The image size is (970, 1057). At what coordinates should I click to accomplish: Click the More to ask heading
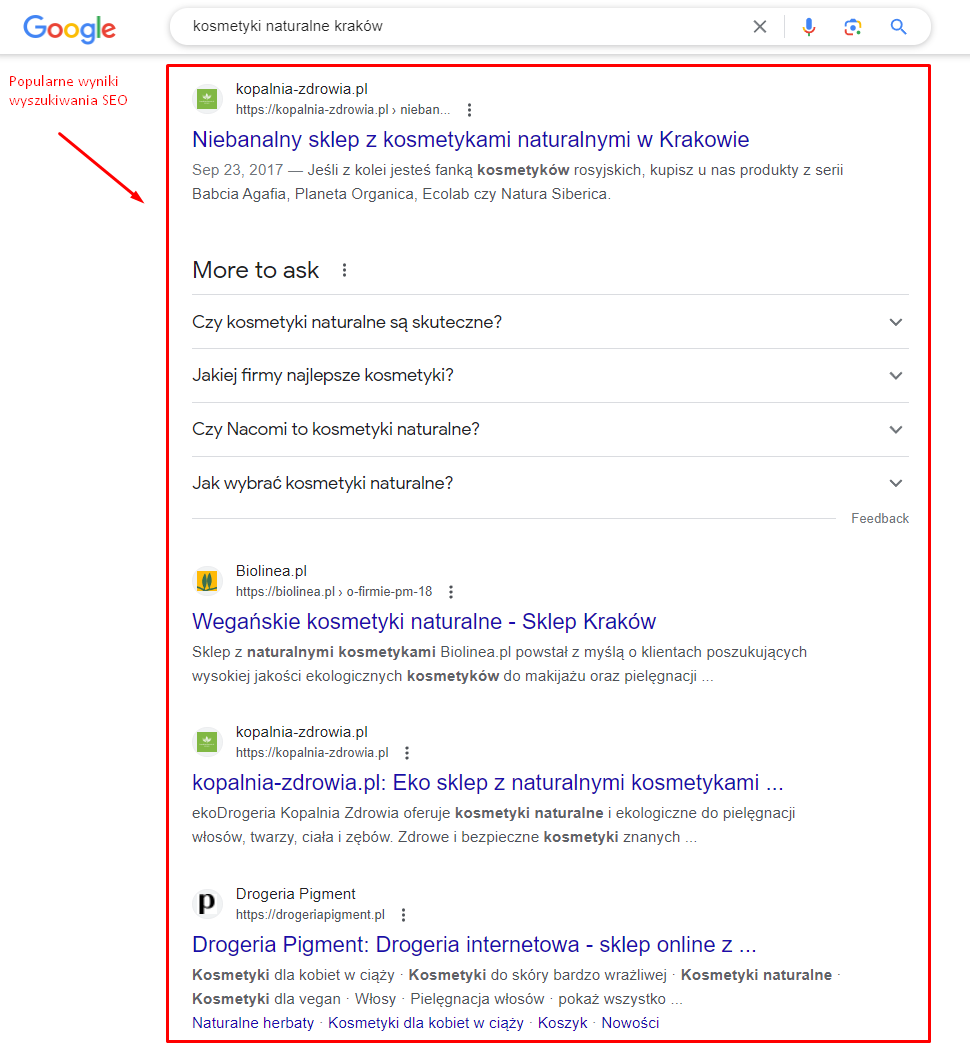click(x=255, y=270)
